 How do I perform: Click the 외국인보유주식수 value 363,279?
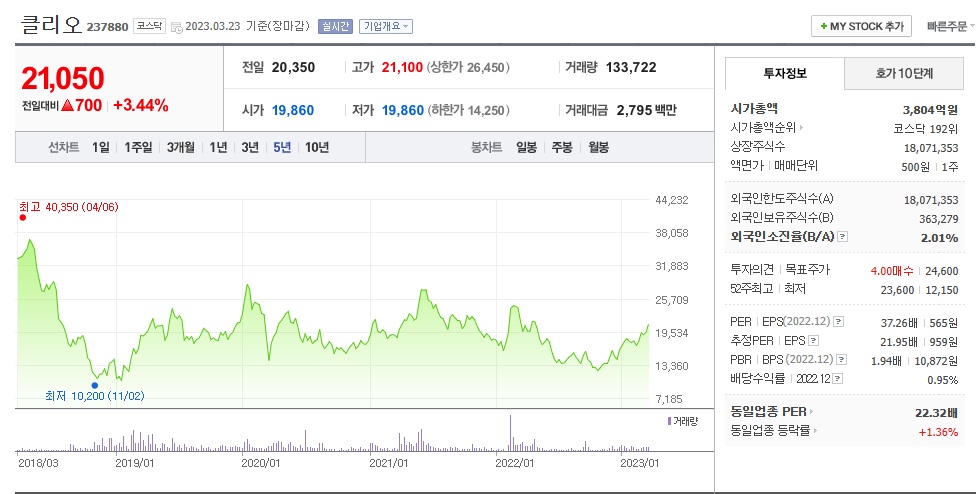938,219
